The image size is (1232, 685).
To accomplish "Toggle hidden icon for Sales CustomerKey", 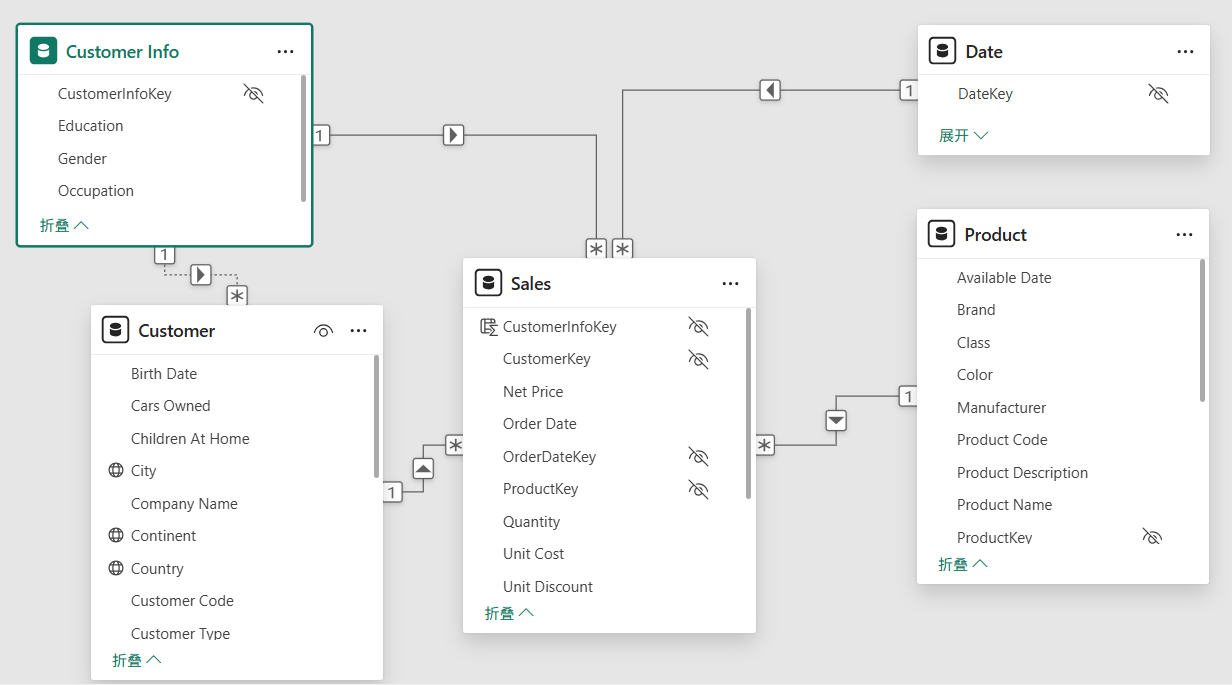I will click(x=698, y=359).
